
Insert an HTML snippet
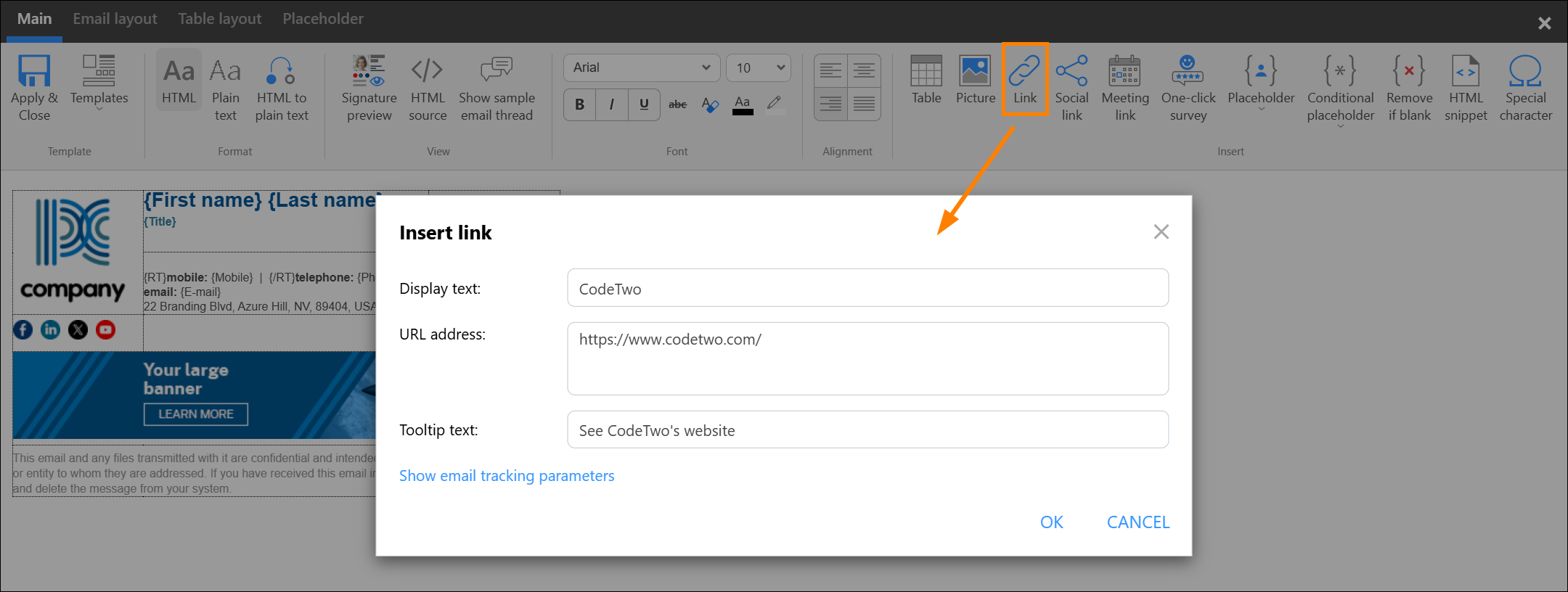pos(1466,89)
